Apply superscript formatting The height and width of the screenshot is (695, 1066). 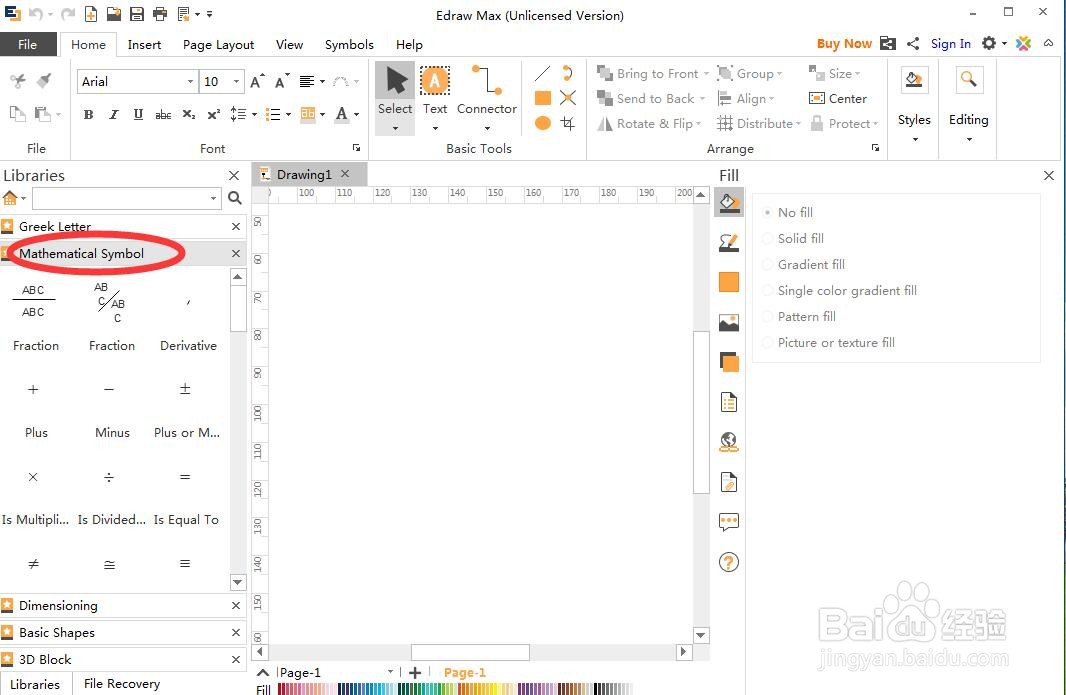coord(213,114)
